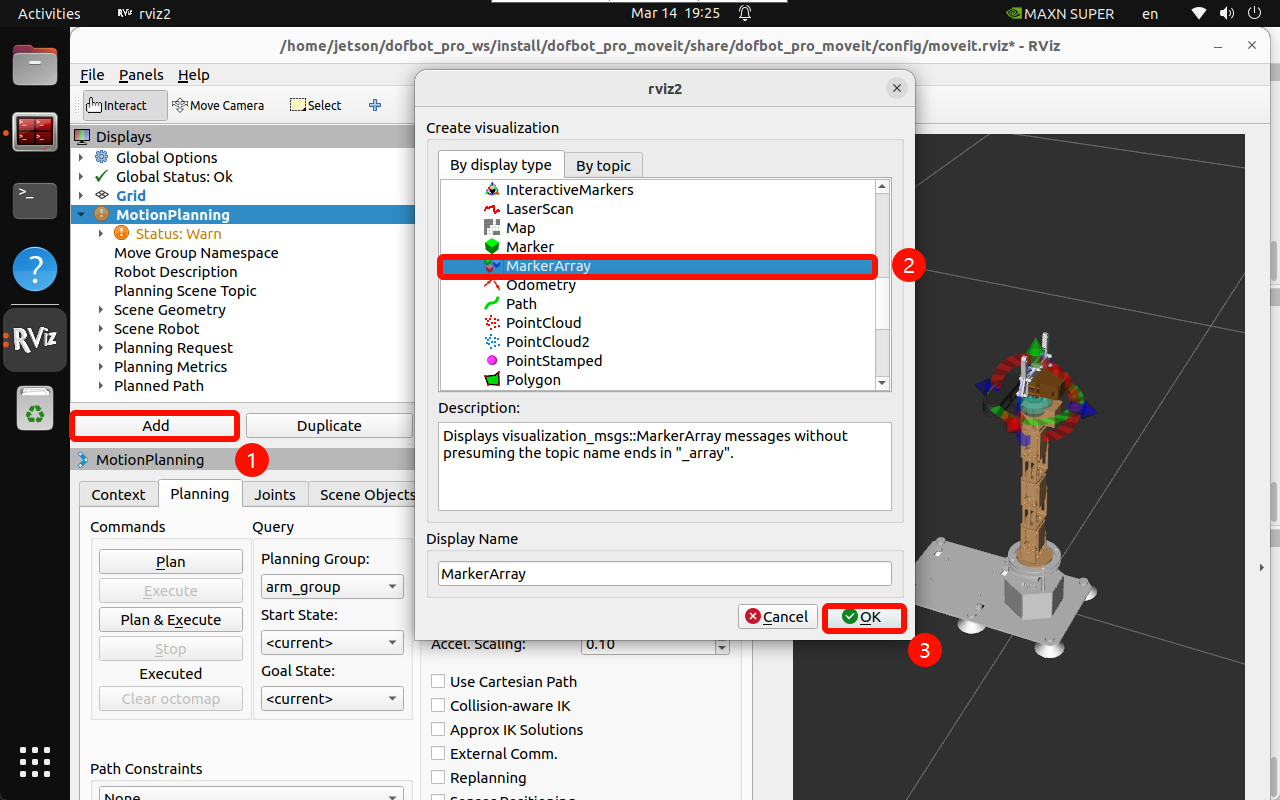This screenshot has width=1280, height=800.
Task: Open the Start State dropdown
Action: tap(332, 642)
